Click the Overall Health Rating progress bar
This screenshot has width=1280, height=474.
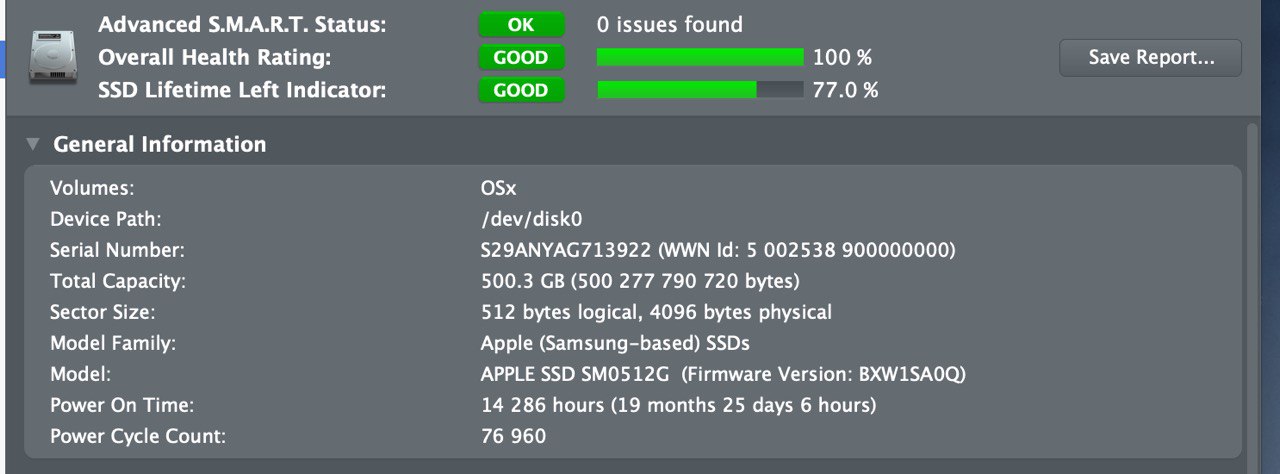(700, 57)
